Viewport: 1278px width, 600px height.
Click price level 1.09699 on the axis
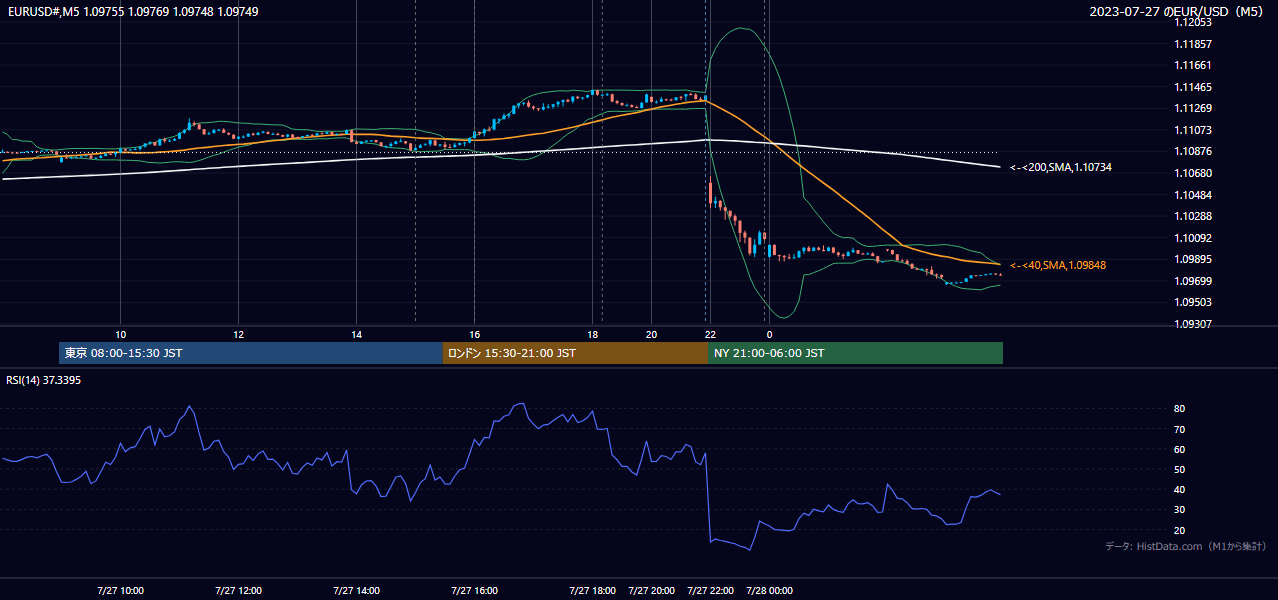(x=1194, y=281)
